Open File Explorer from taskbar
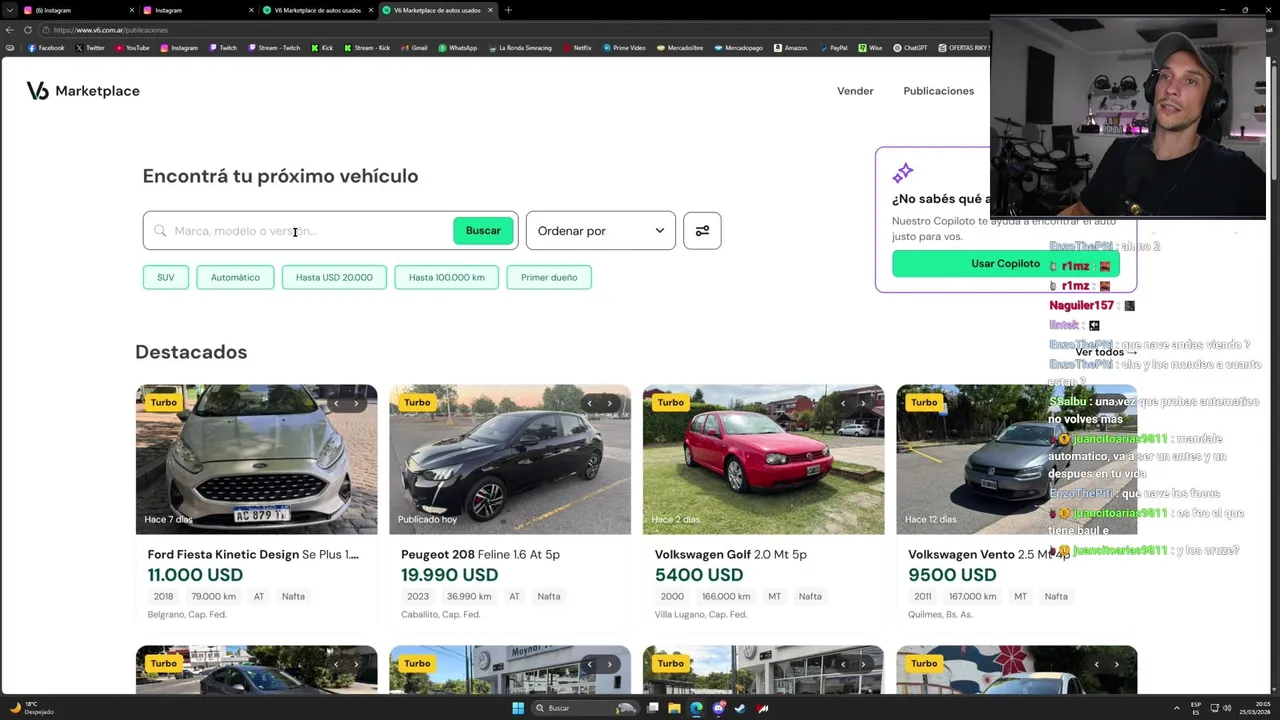The image size is (1280, 720). [x=674, y=708]
